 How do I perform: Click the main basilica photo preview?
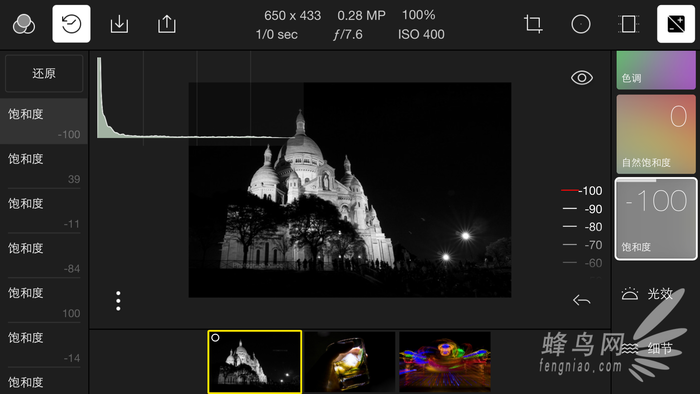[350, 190]
